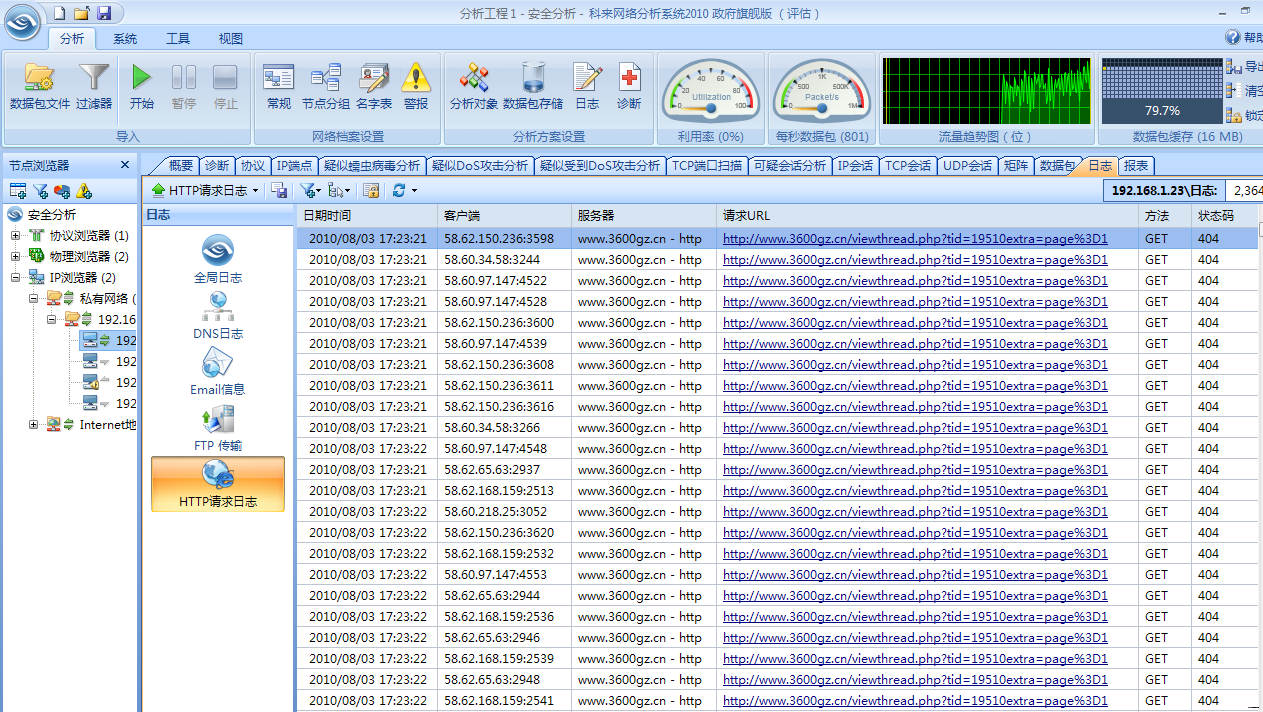Switch to the 系统 ribbon tab
The width and height of the screenshot is (1263, 712).
click(x=125, y=38)
